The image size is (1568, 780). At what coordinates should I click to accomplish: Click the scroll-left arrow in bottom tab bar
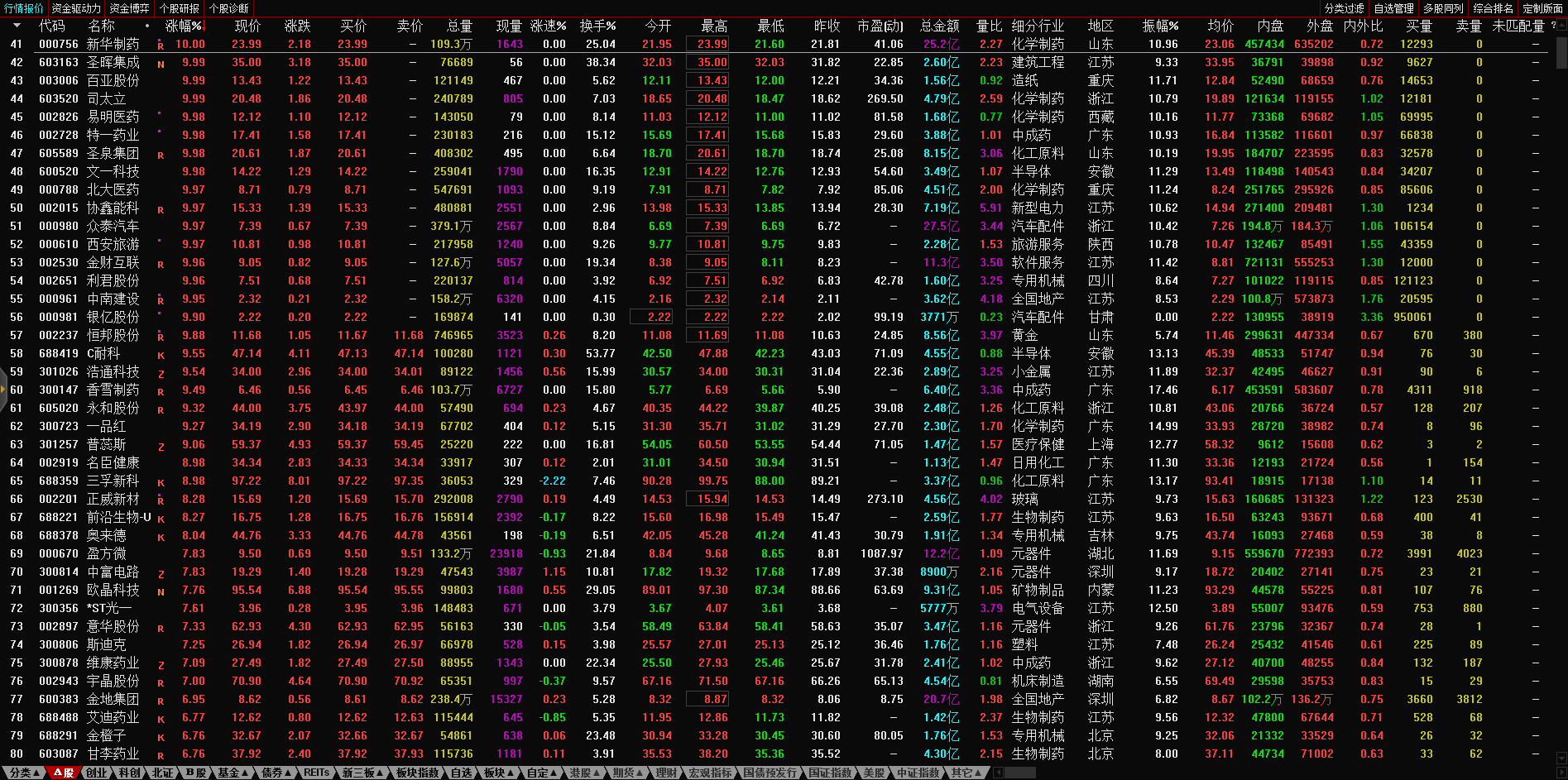[x=998, y=773]
